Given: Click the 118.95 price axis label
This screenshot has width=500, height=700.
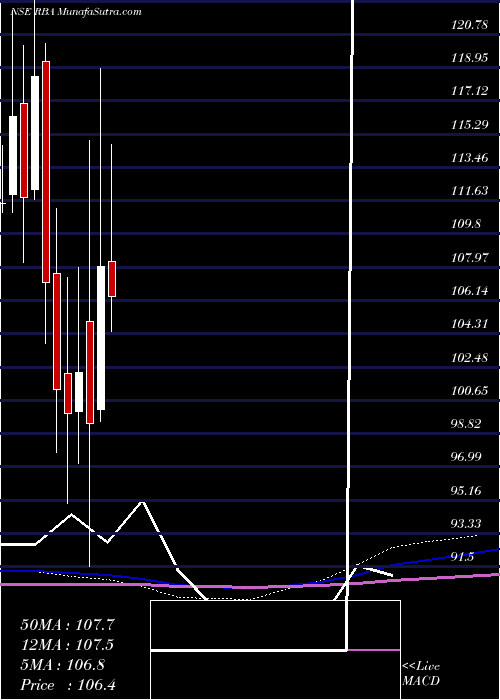Looking at the screenshot, I should (x=470, y=58).
